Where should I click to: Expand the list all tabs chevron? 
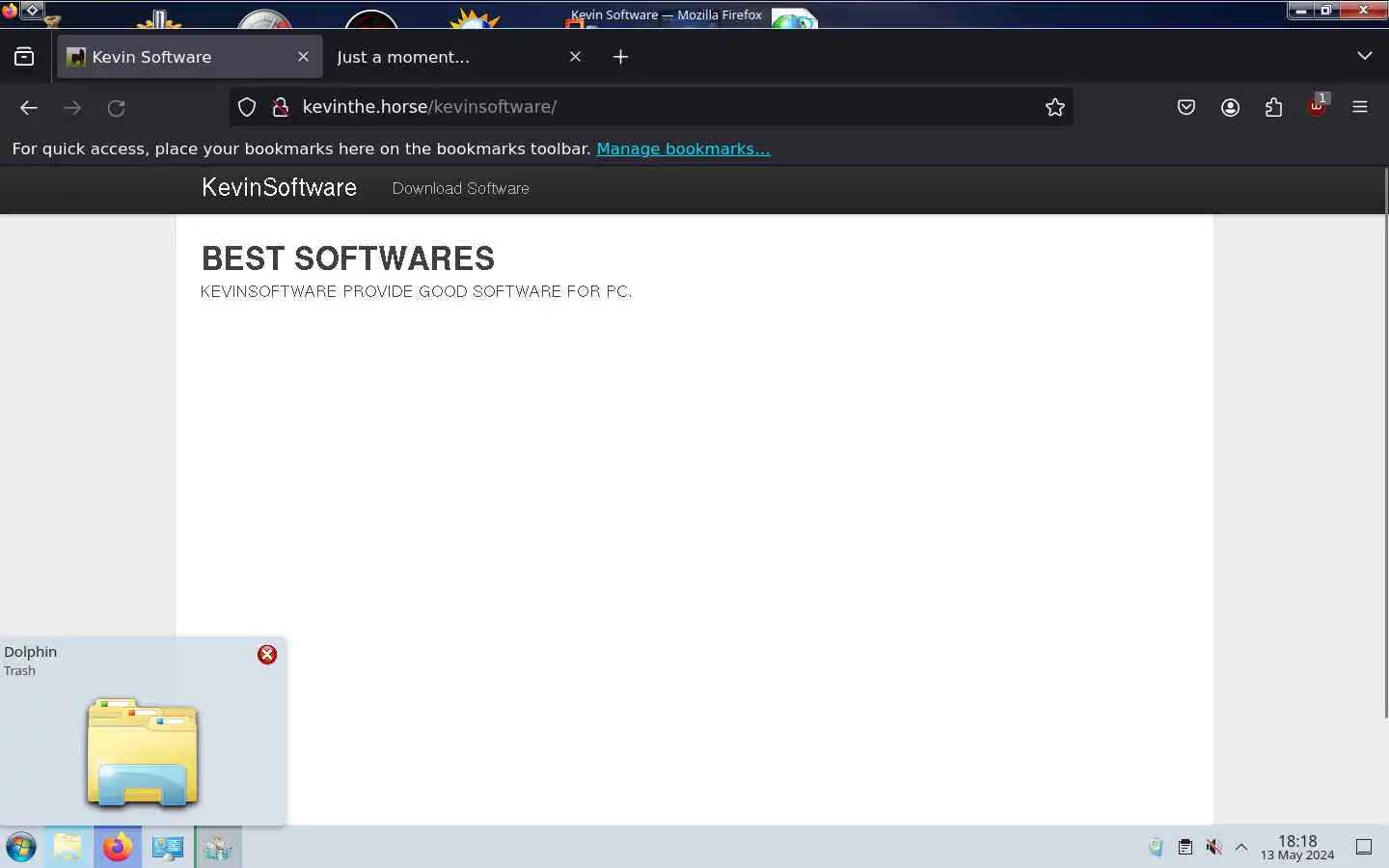(x=1364, y=56)
